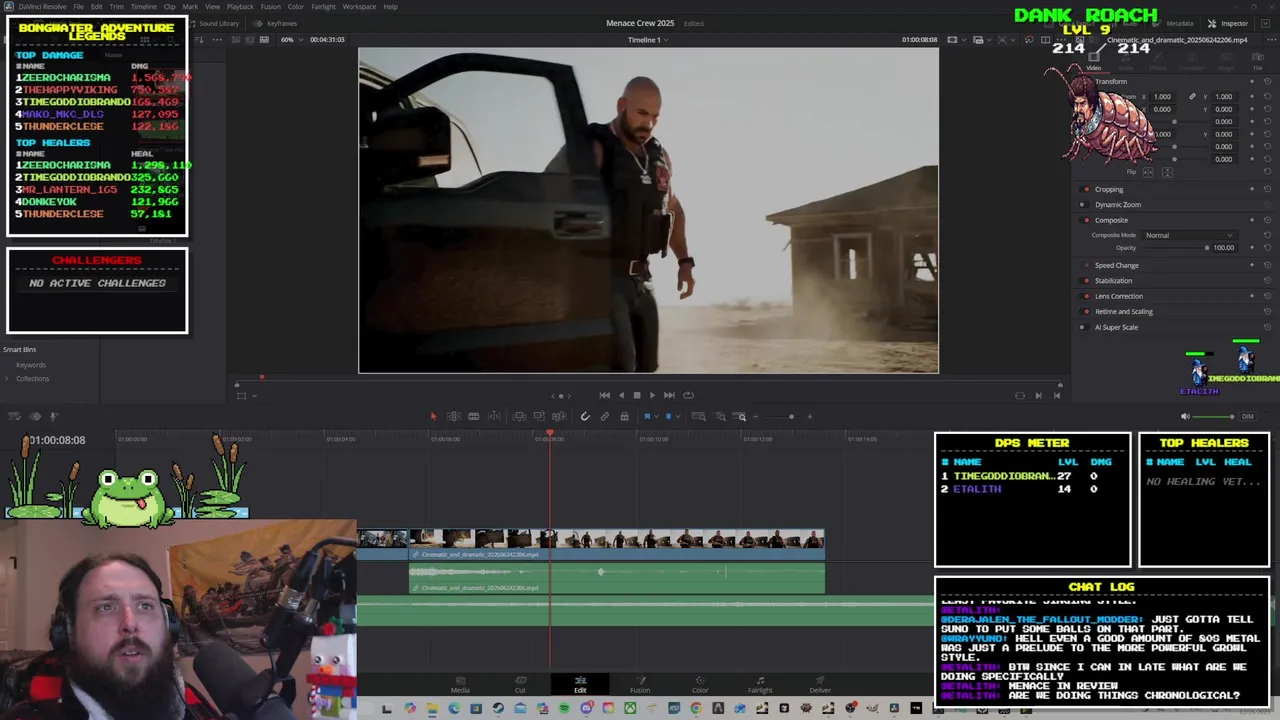1280x720 pixels.
Task: Click the Zoom X value field
Action: point(1162,97)
